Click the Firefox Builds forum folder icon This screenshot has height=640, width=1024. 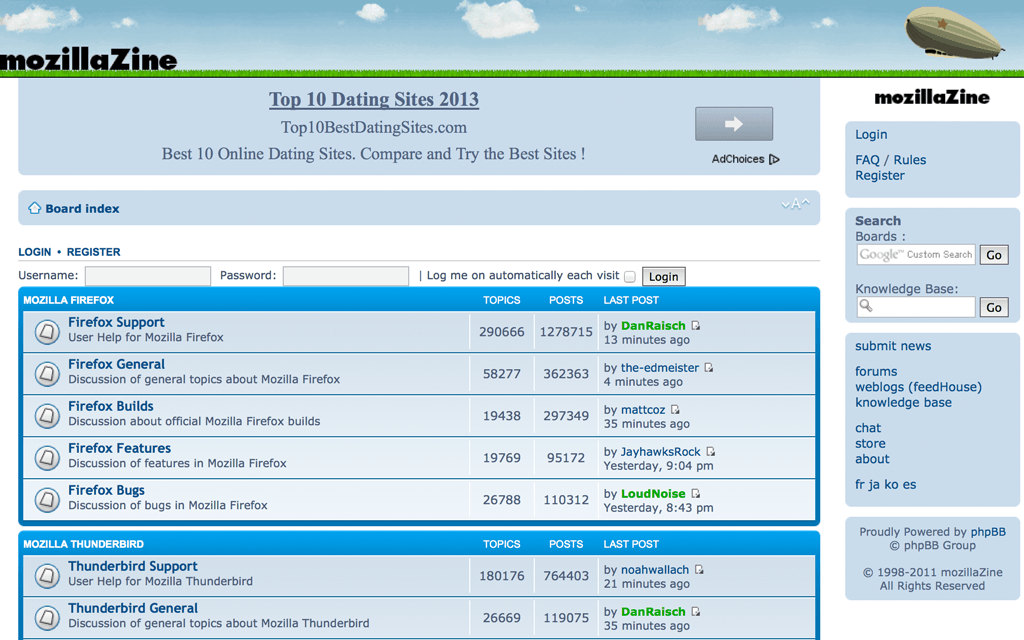coord(47,415)
